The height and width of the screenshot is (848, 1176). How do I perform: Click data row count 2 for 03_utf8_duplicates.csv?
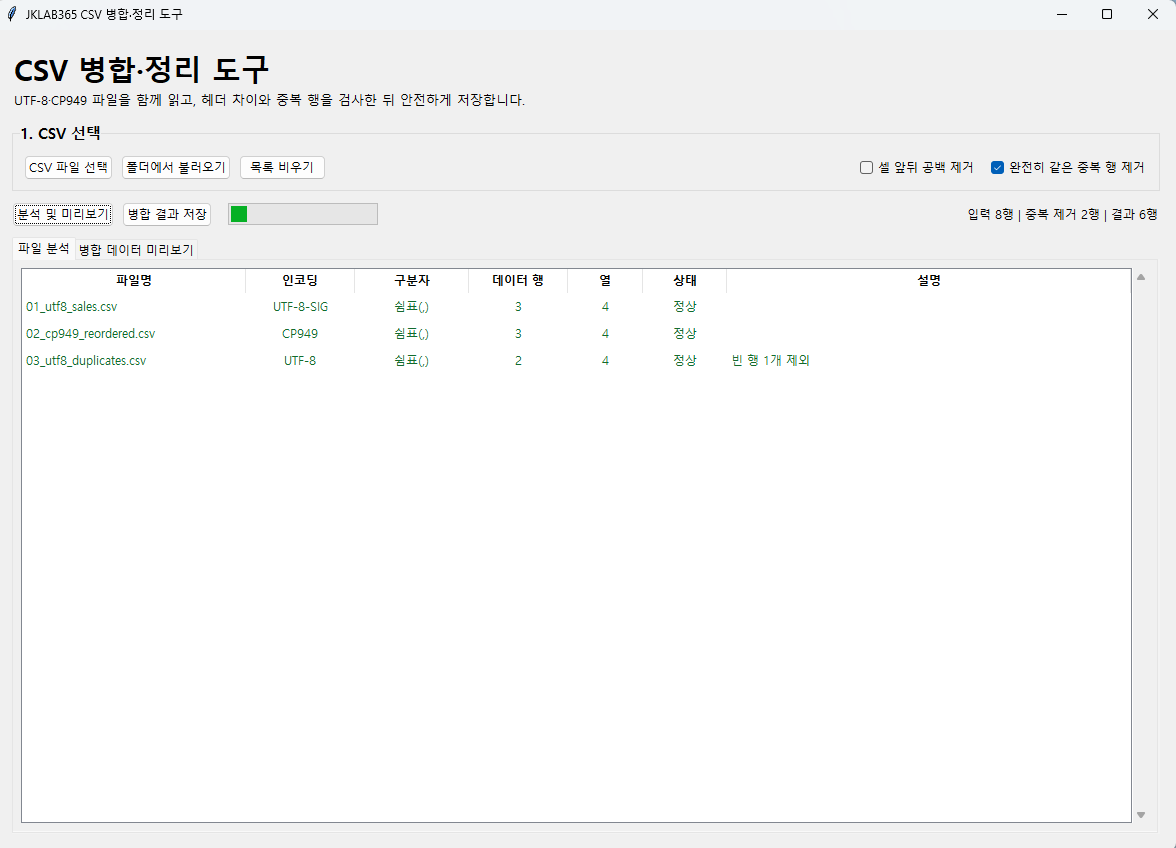tap(518, 361)
